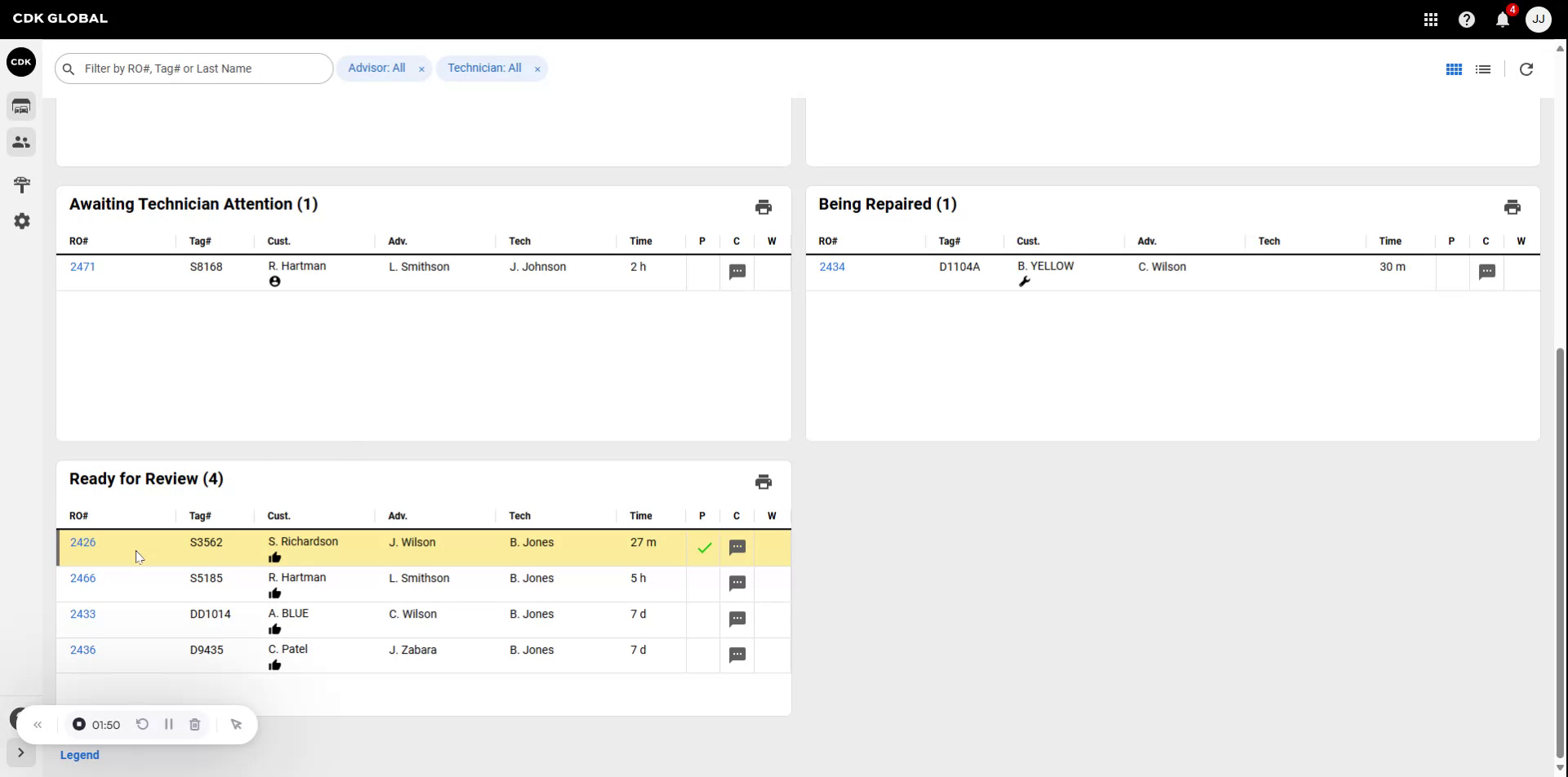This screenshot has width=1568, height=777.
Task: Refresh the dashboard with the reload icon
Action: (x=1526, y=69)
